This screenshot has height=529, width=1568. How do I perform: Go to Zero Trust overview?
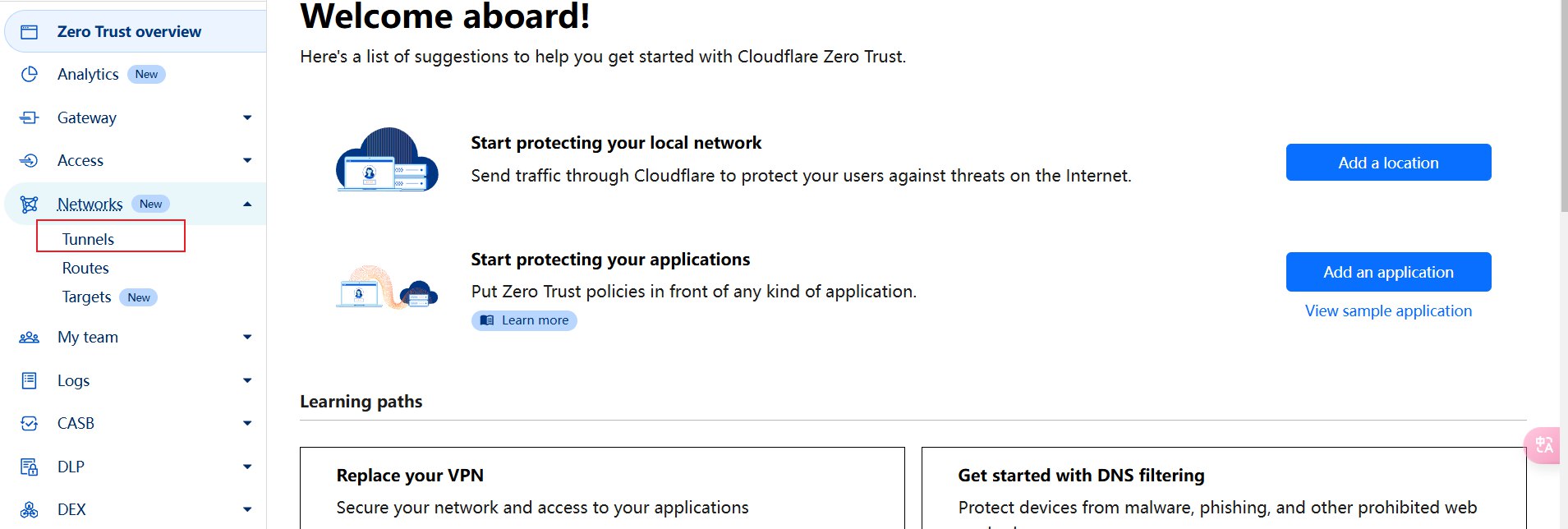pyautogui.click(x=129, y=31)
